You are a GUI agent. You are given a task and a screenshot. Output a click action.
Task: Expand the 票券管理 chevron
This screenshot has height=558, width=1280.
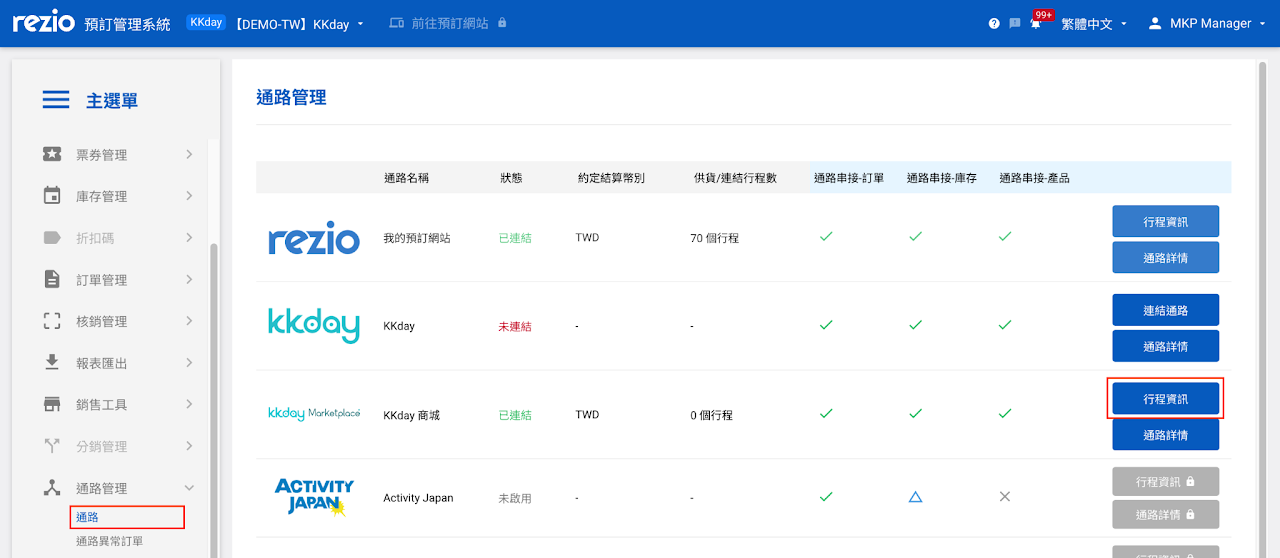point(189,154)
